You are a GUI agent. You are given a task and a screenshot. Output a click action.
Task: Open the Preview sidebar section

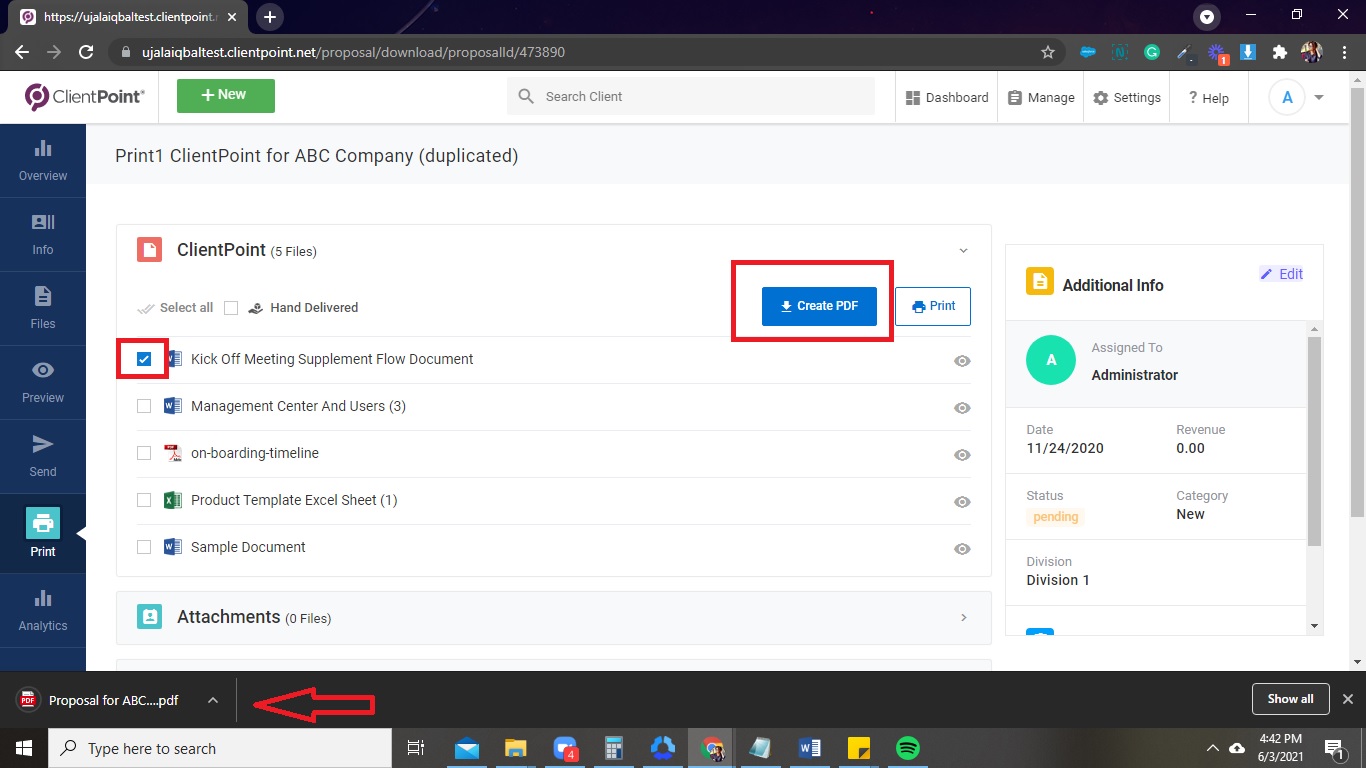click(x=43, y=383)
